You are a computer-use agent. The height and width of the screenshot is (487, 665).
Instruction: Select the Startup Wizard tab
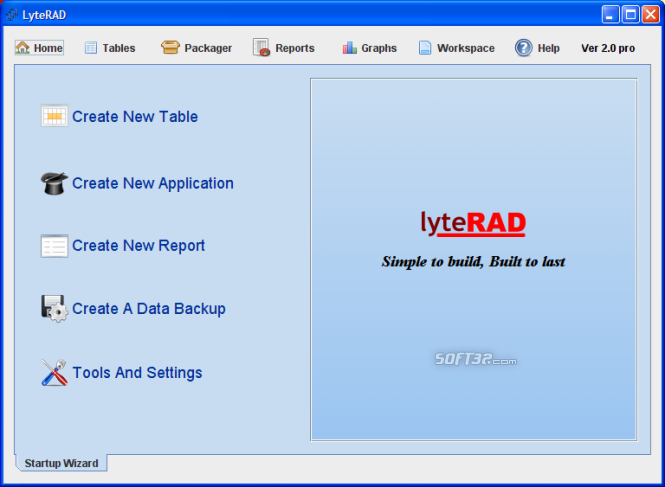61,463
